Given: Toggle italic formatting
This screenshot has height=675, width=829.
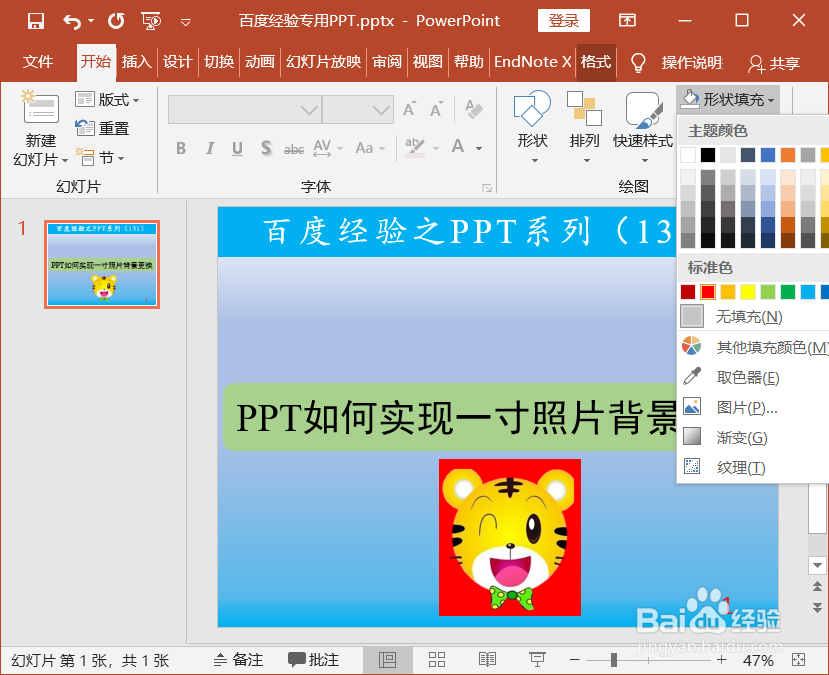Looking at the screenshot, I should (x=210, y=149).
